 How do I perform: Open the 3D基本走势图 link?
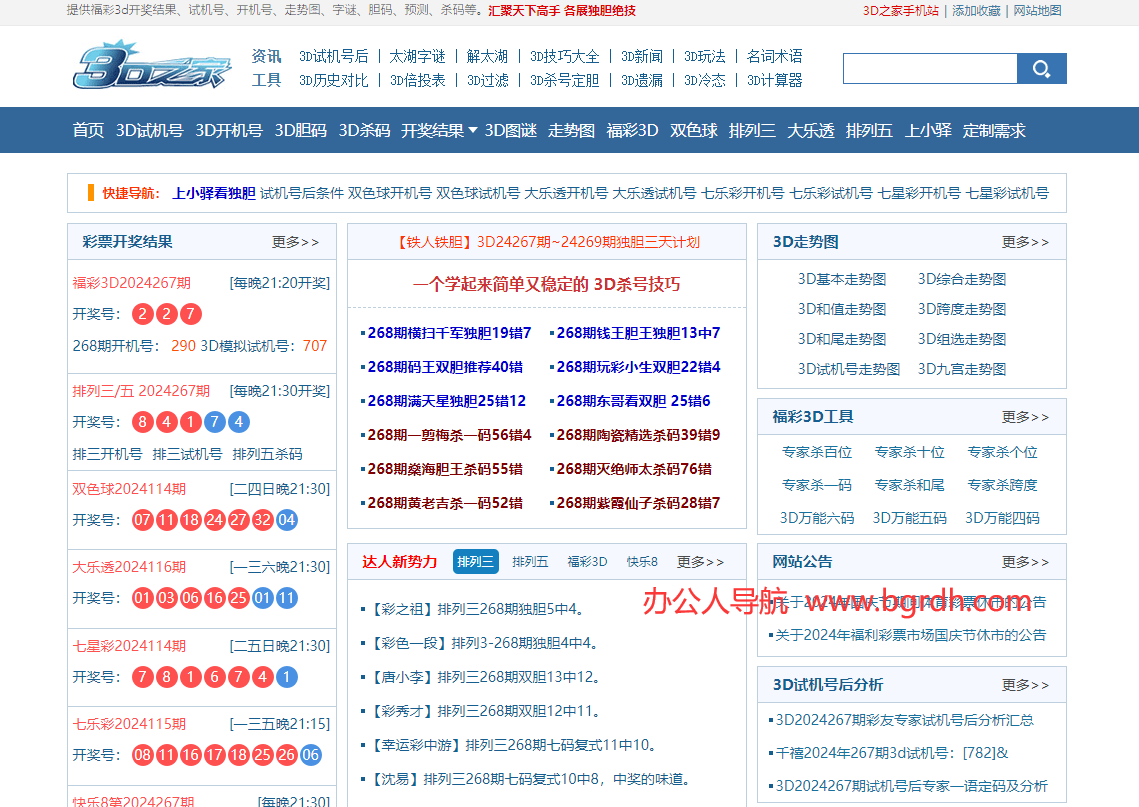842,279
